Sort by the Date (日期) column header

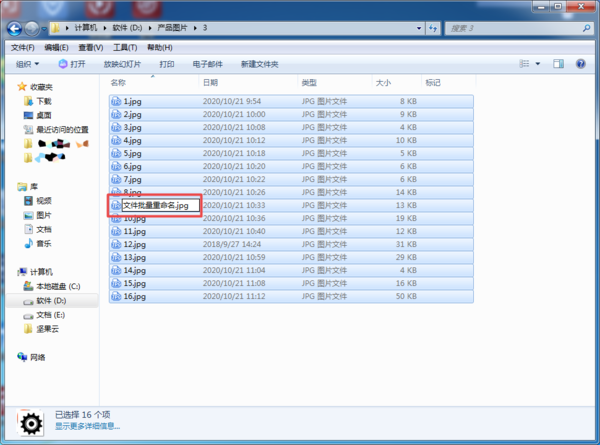tap(211, 83)
